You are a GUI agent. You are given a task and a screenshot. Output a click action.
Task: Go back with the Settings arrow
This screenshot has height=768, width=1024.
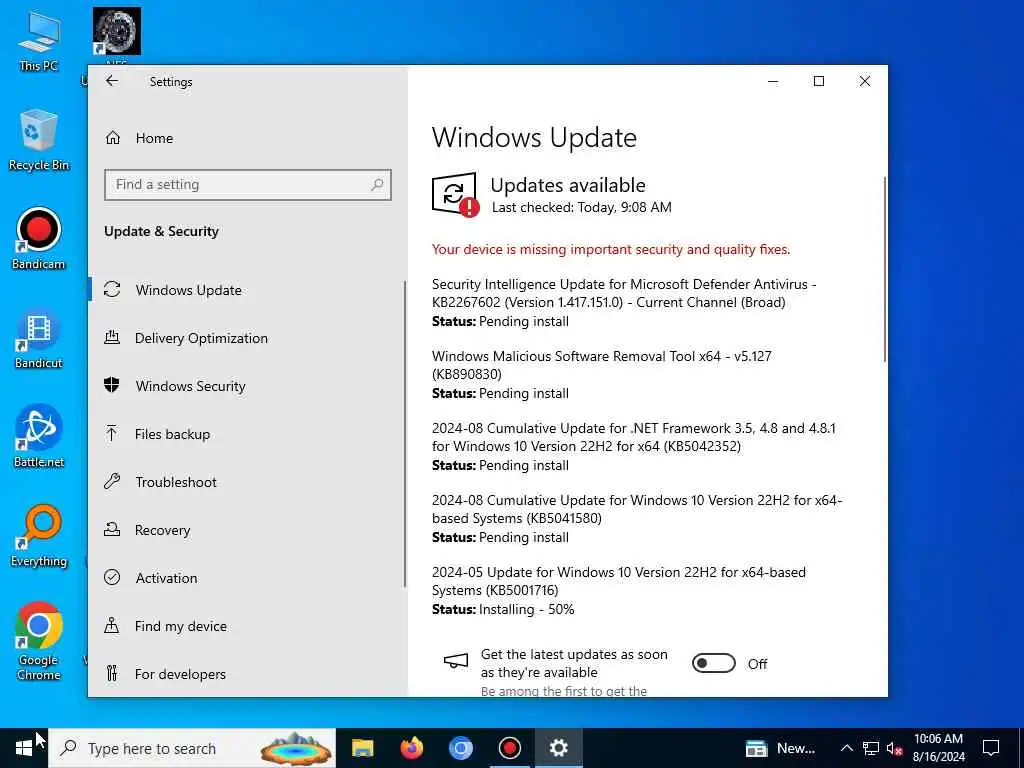click(x=112, y=81)
